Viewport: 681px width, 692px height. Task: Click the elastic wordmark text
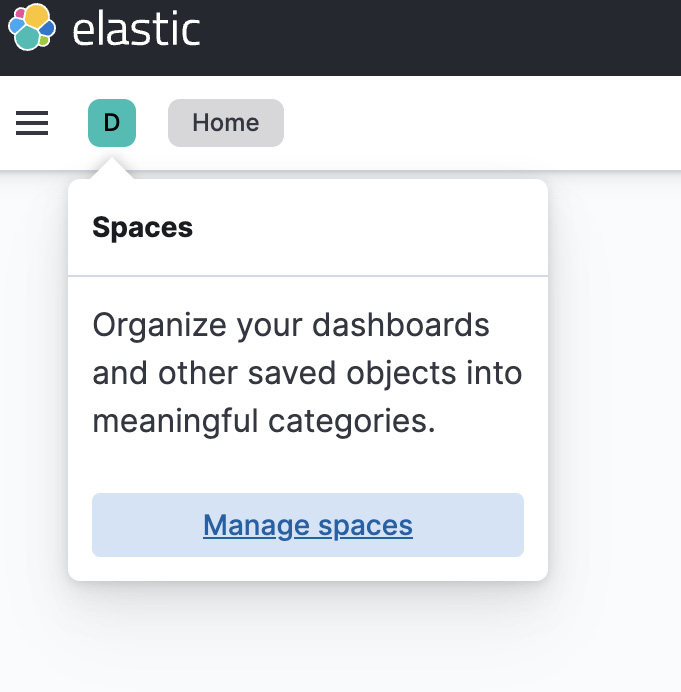pyautogui.click(x=136, y=30)
